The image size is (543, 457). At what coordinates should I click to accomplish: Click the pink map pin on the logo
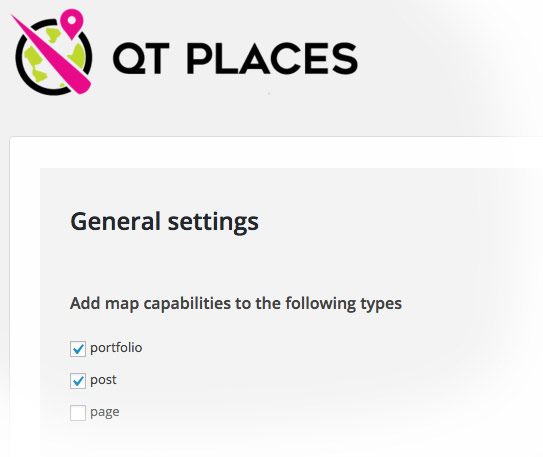click(x=72, y=21)
